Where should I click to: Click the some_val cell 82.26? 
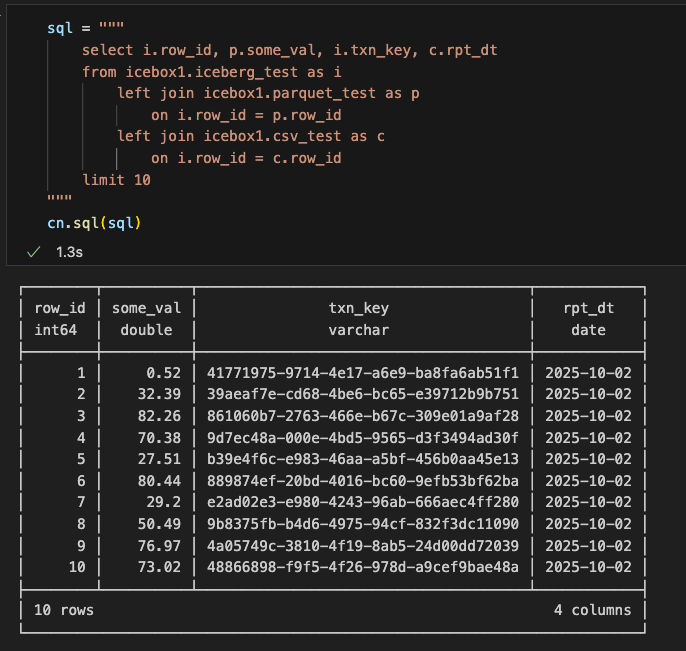(159, 416)
